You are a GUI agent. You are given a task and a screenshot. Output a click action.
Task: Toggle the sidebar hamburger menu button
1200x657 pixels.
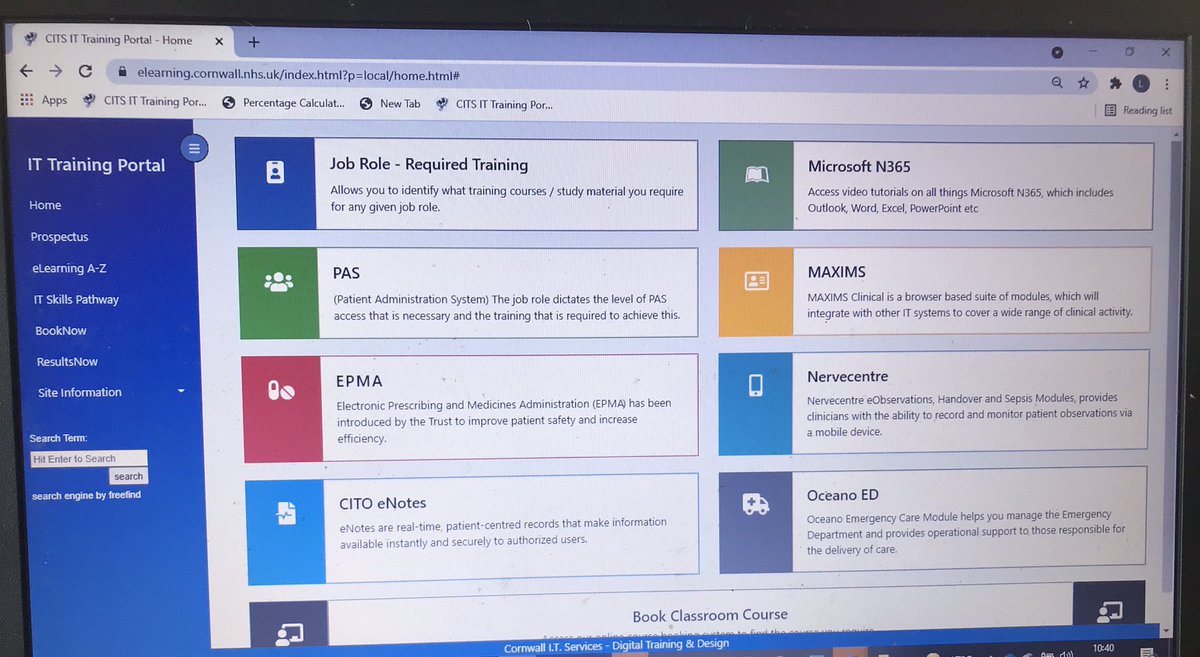click(194, 148)
